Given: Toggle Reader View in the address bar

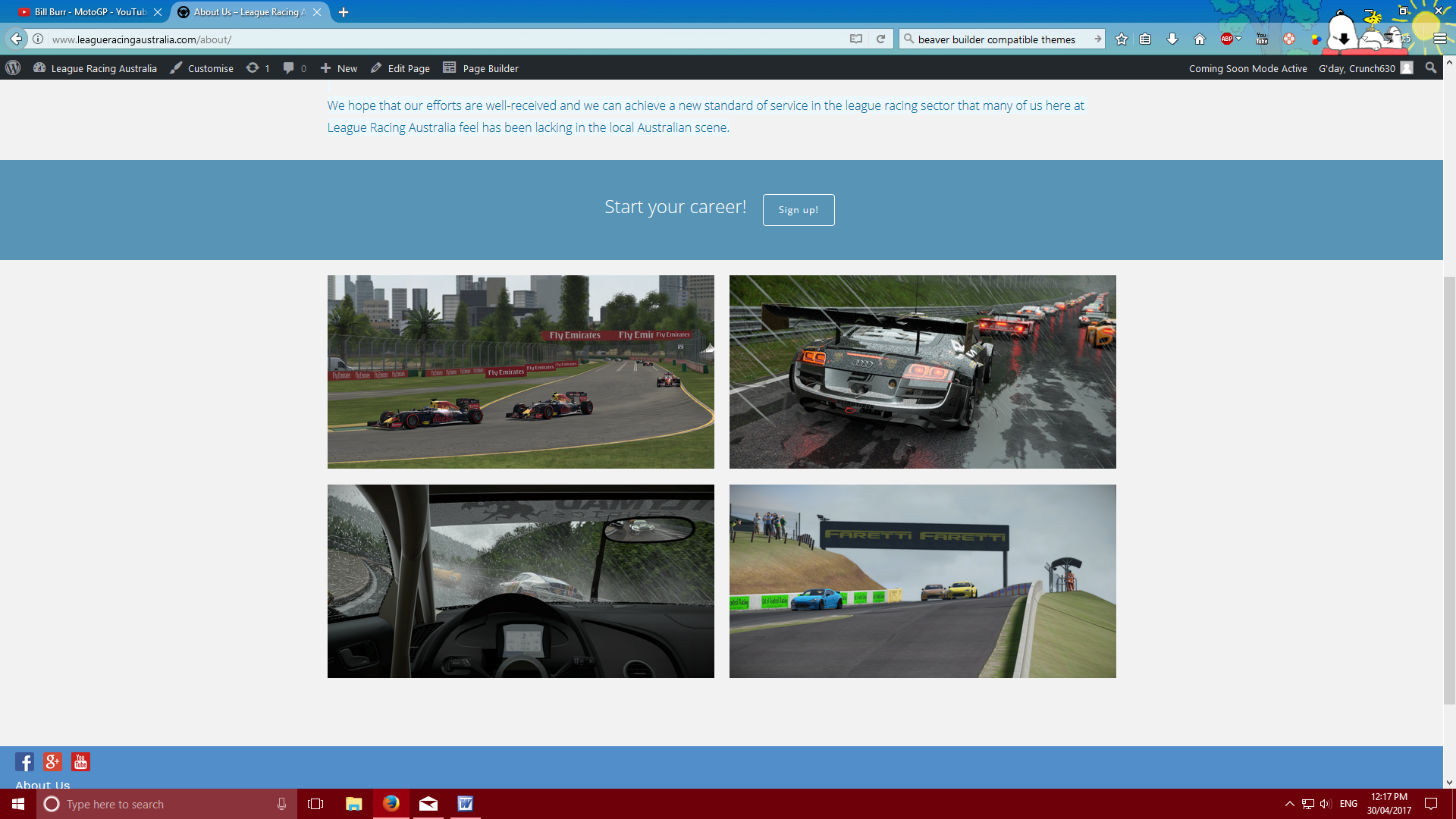Looking at the screenshot, I should tap(856, 39).
